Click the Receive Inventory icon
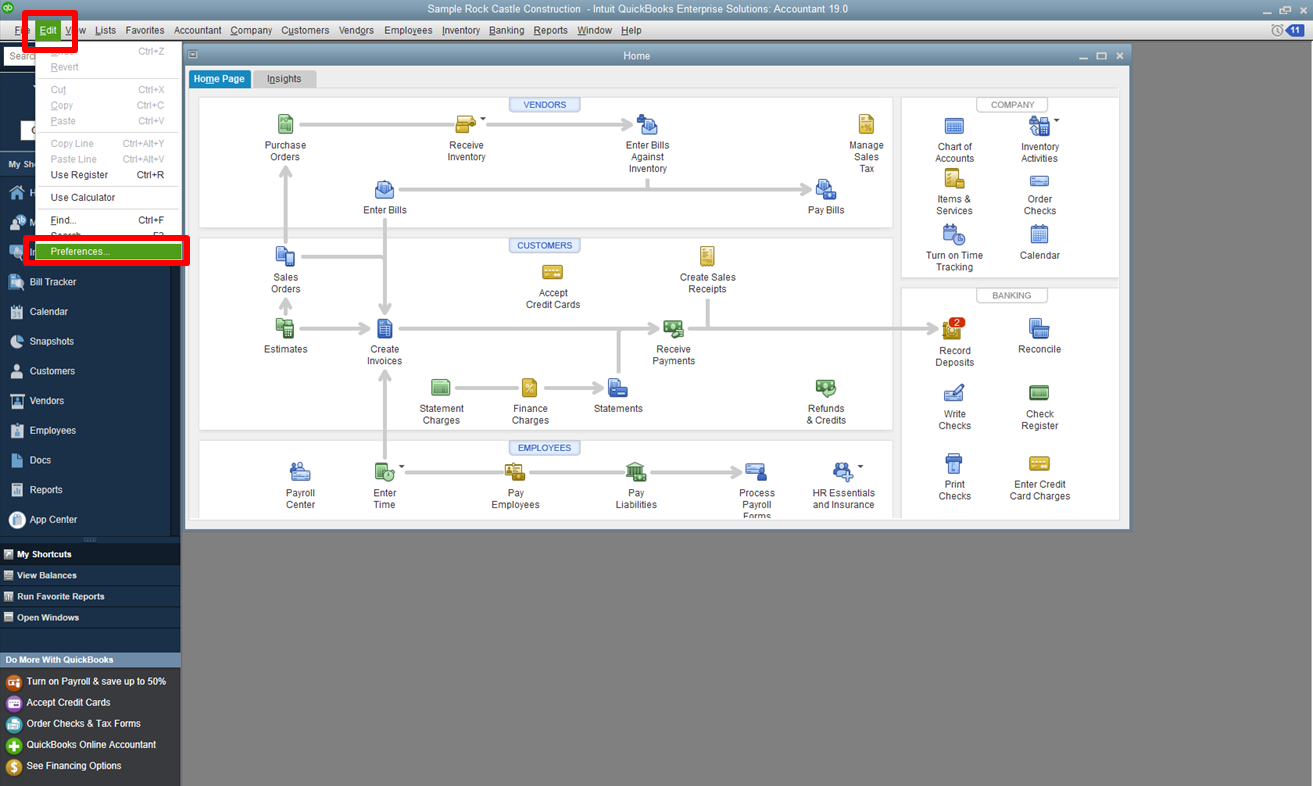This screenshot has width=1313, height=786. click(x=465, y=125)
